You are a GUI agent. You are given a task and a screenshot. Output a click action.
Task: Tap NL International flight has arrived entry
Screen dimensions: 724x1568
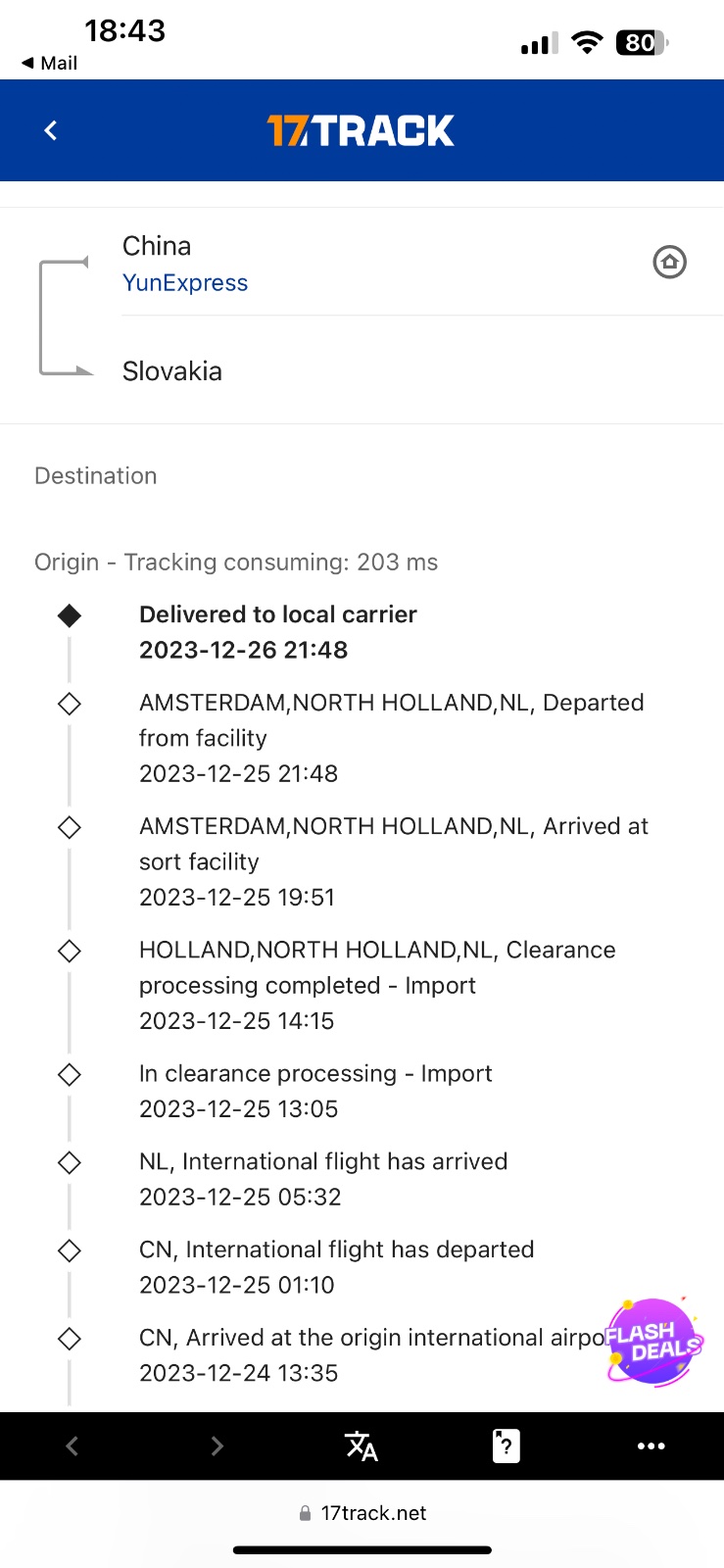[323, 1178]
